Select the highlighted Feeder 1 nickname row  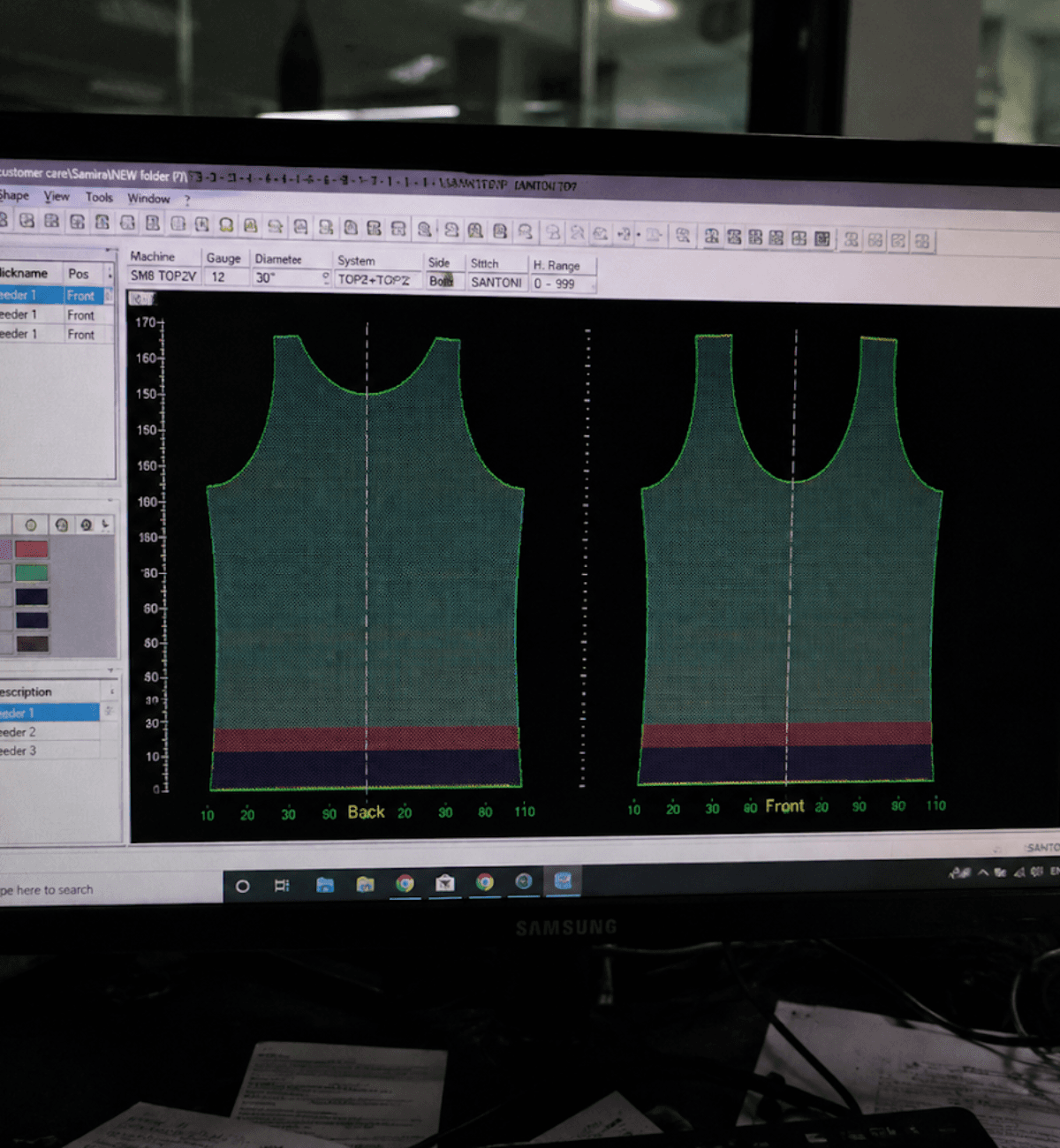tap(31, 294)
